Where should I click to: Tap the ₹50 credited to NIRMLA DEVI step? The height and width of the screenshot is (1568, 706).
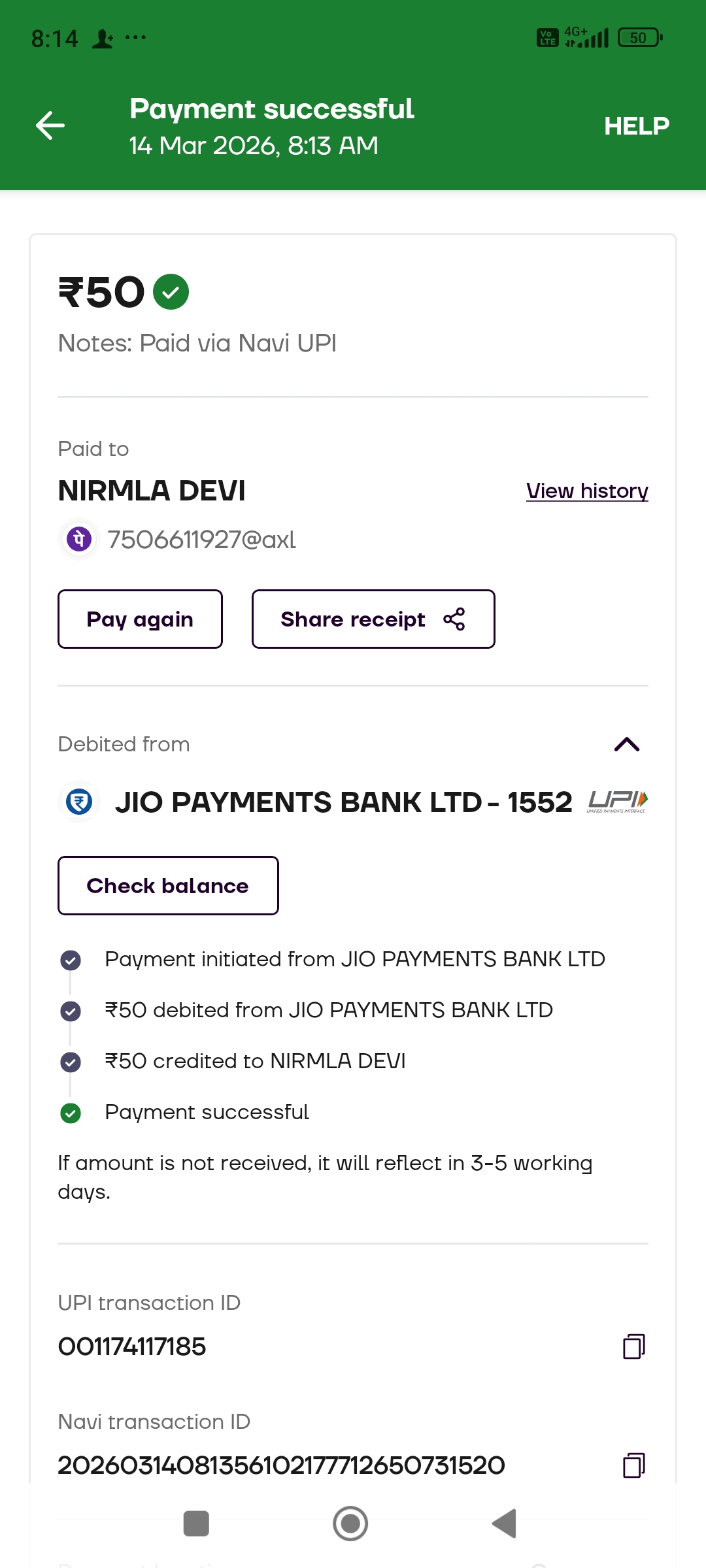pos(255,1061)
